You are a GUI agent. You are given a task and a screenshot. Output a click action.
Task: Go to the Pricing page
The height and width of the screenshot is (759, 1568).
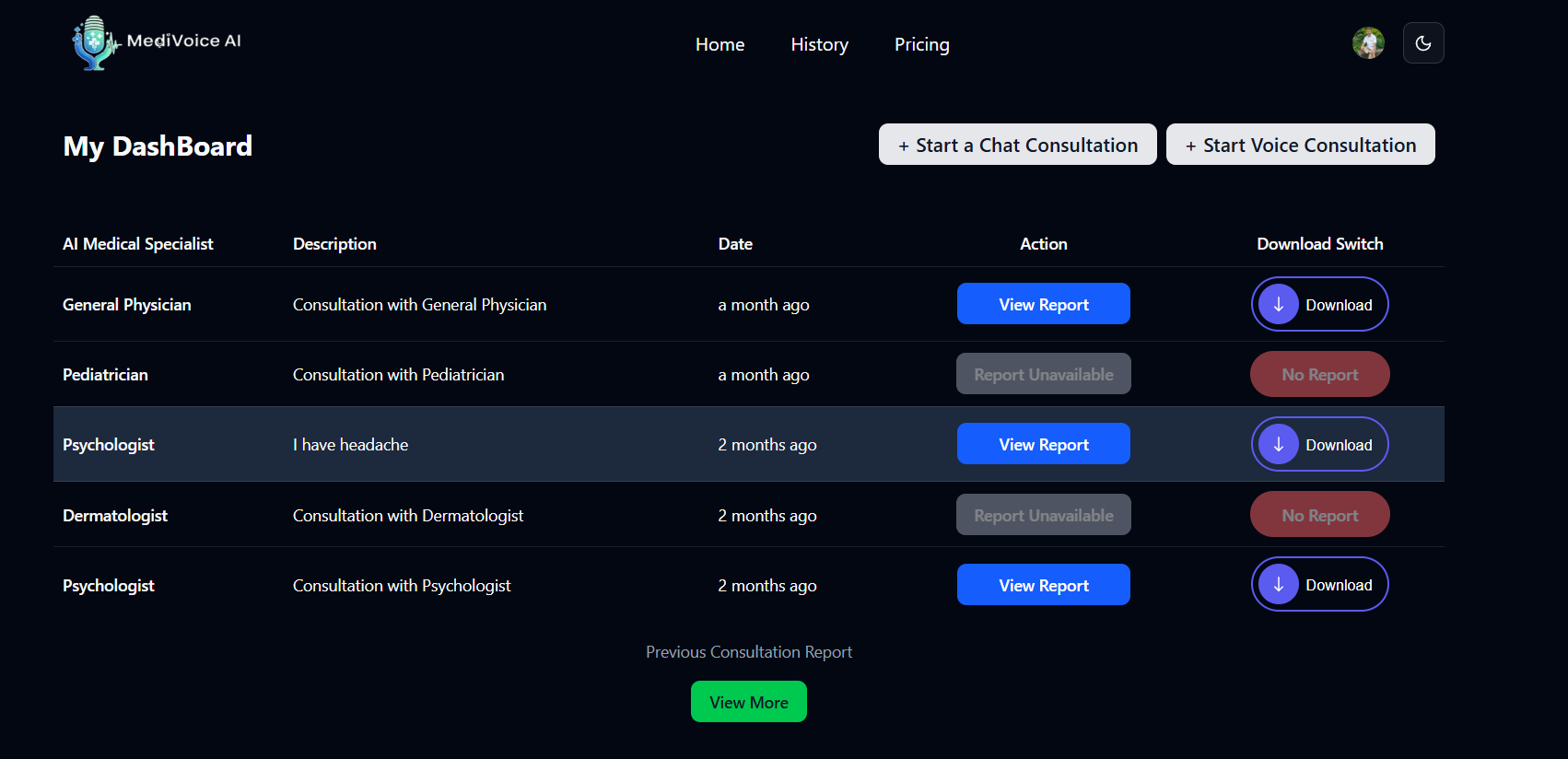coord(922,44)
